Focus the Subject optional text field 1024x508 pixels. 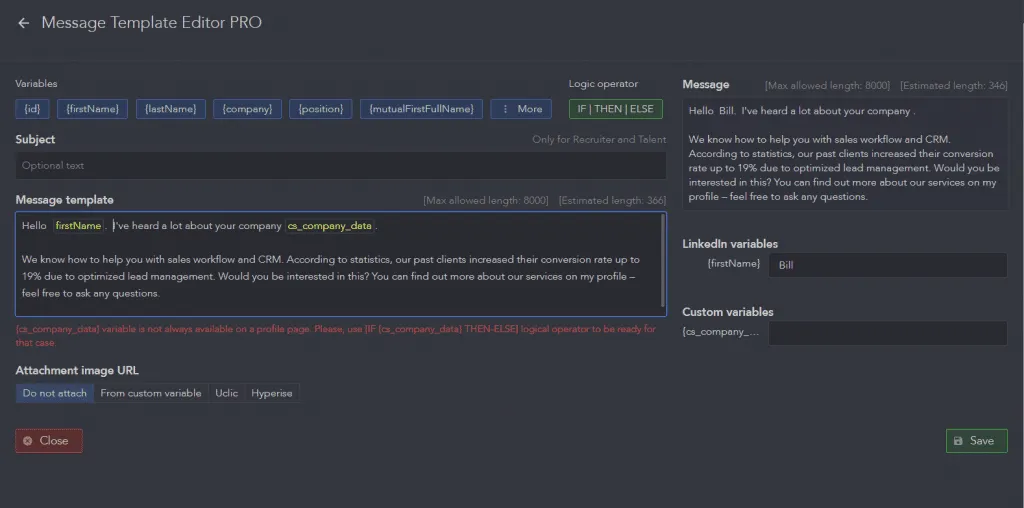[341, 166]
